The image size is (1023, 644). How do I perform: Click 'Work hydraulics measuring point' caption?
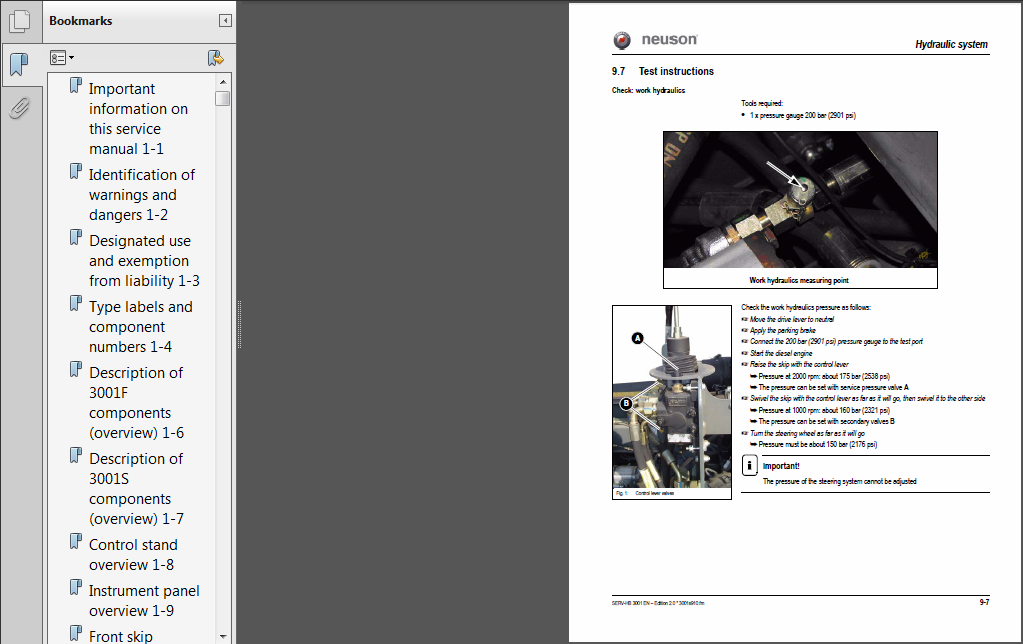tap(799, 281)
